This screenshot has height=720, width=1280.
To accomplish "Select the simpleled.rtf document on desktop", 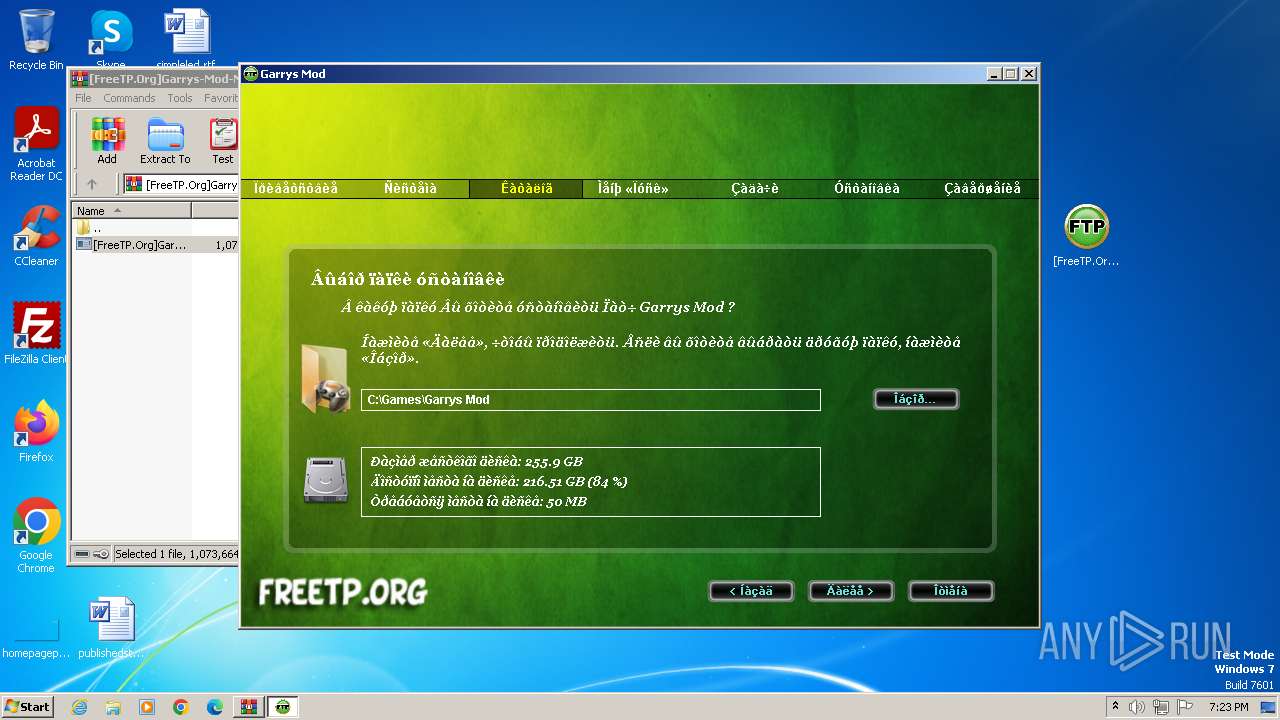I will click(186, 38).
